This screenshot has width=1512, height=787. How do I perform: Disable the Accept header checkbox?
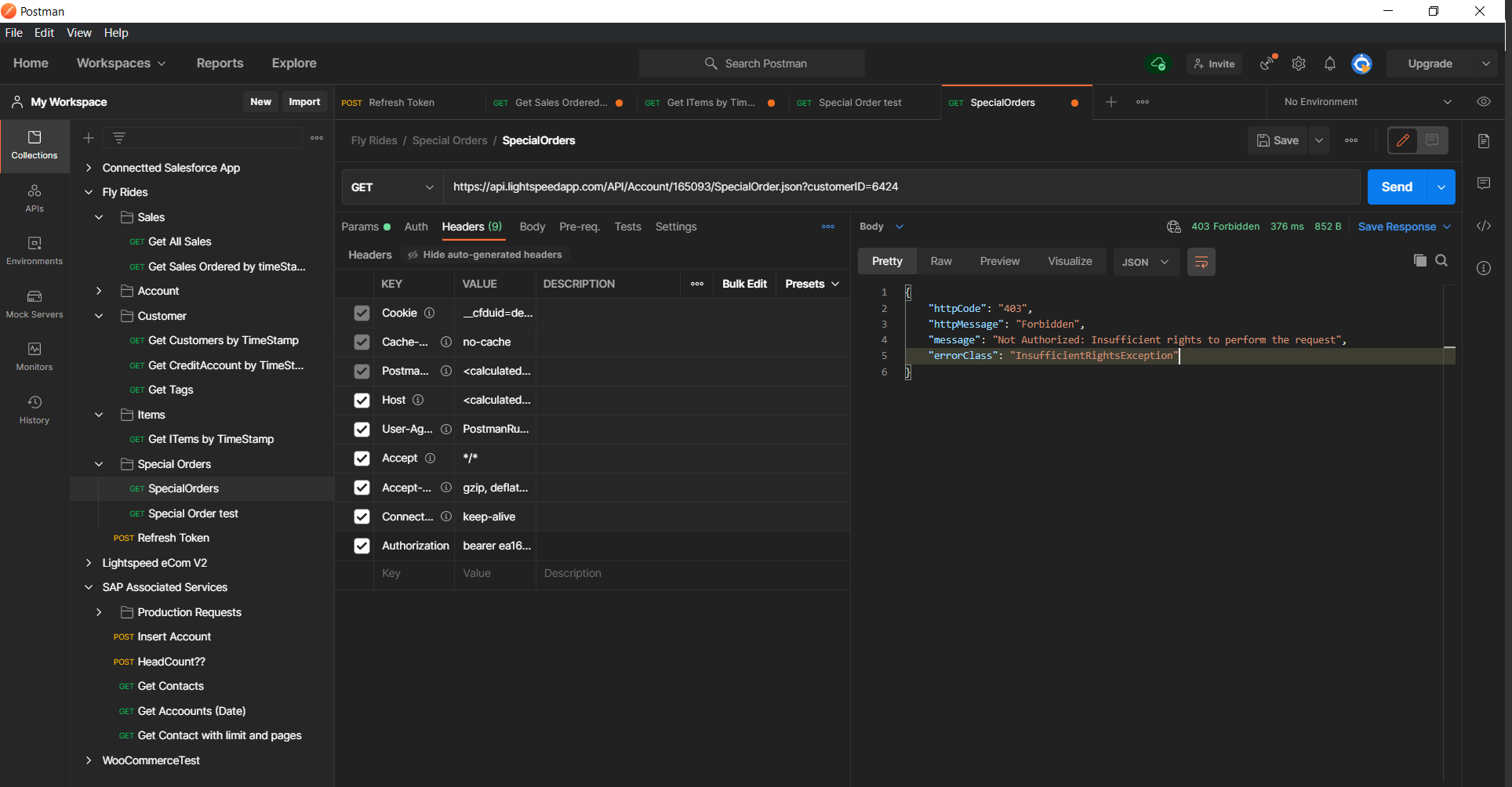tap(362, 459)
